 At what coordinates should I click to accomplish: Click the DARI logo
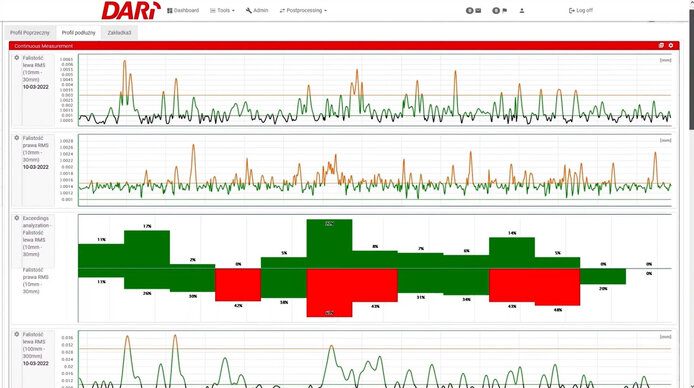pos(131,11)
